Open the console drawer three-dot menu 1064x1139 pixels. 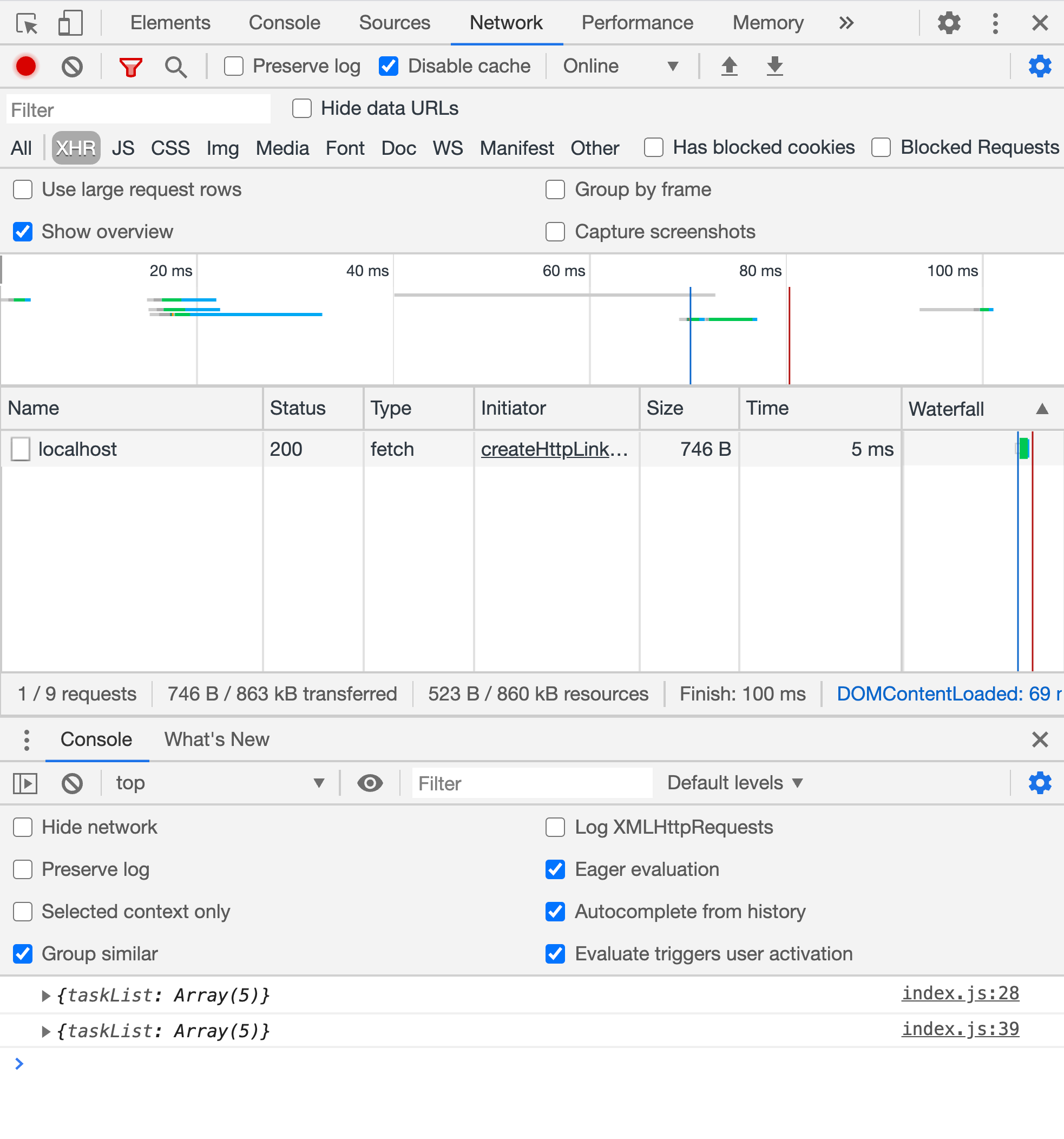[27, 739]
